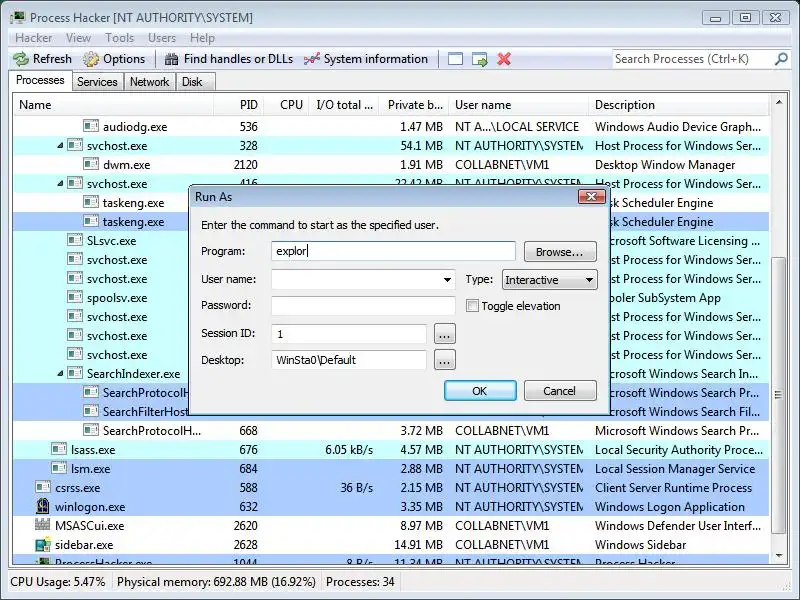Viewport: 800px width, 600px height.
Task: Click the CPU Usage status bar entry
Action: click(58, 582)
